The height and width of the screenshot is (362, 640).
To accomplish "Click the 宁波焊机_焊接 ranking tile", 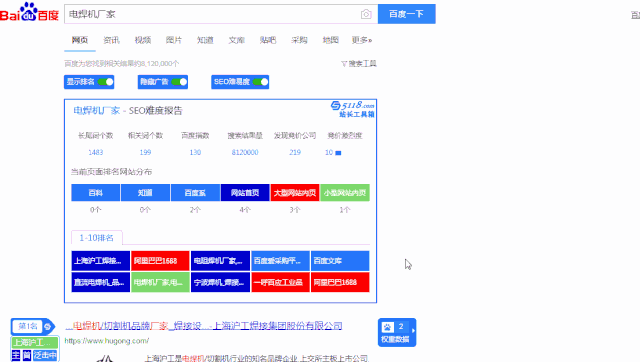I will pyautogui.click(x=220, y=282).
